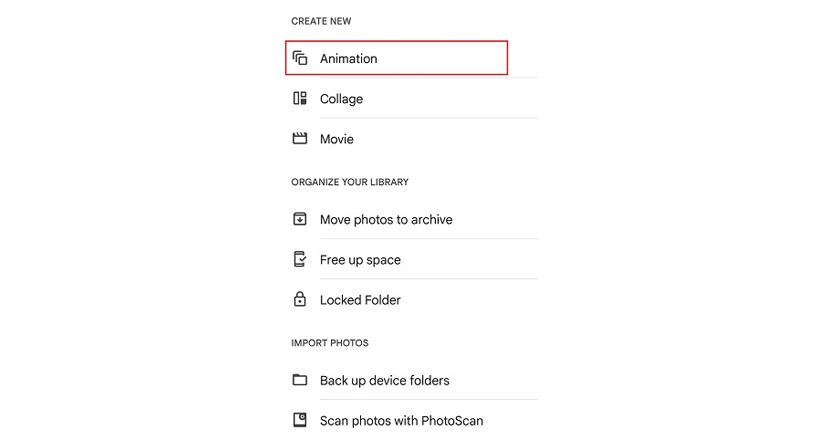Viewport: 818px width, 440px height.
Task: Click the CREATE NEW section heading
Action: (321, 21)
